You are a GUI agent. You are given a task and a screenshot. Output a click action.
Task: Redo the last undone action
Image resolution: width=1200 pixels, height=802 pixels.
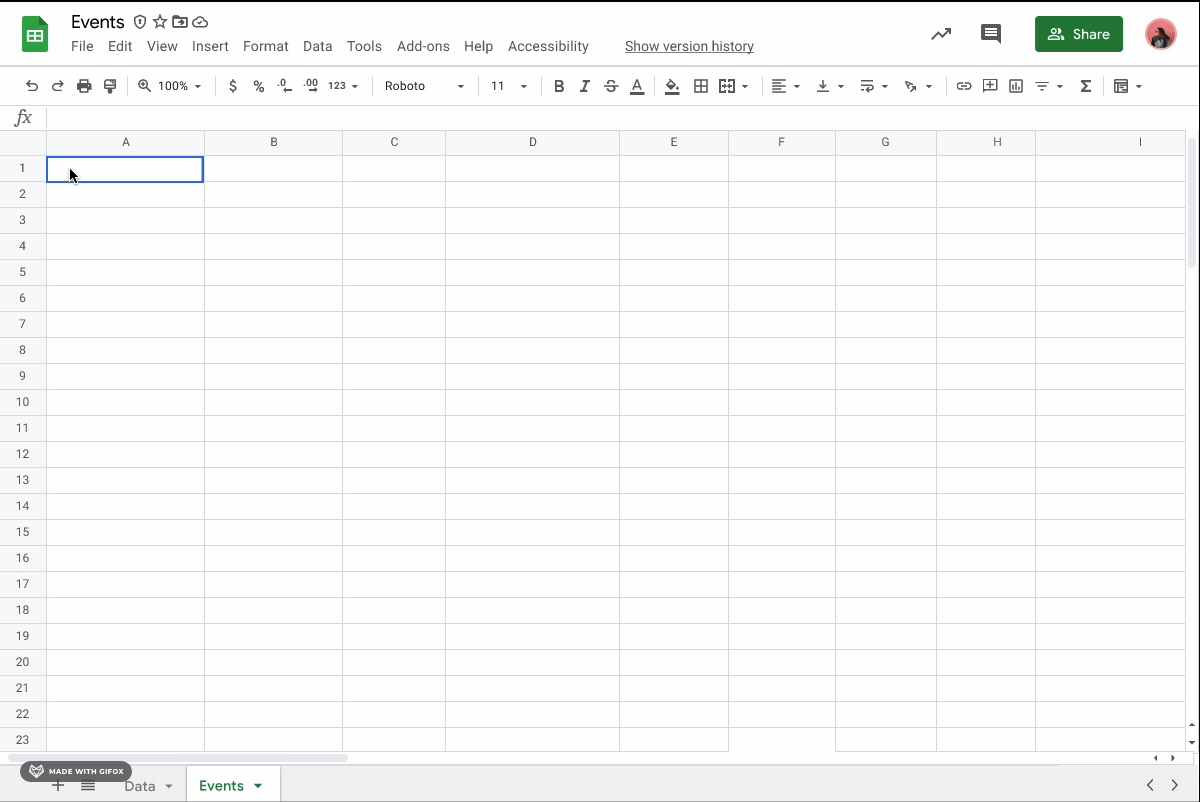[x=58, y=86]
